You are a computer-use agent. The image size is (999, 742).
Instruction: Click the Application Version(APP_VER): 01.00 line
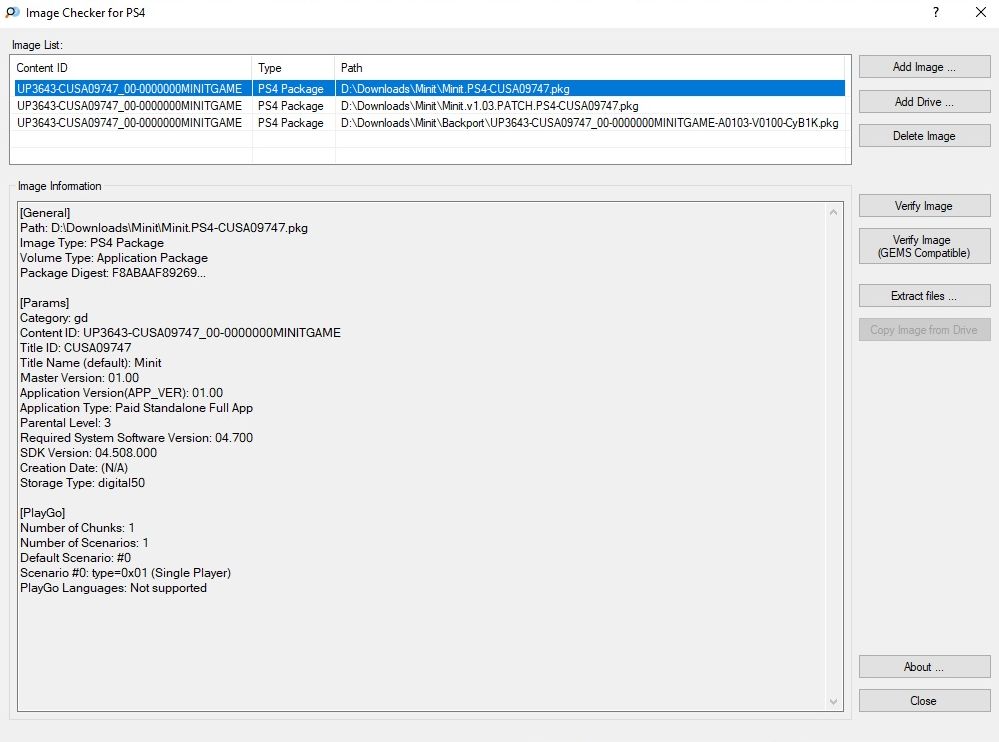tap(122, 393)
